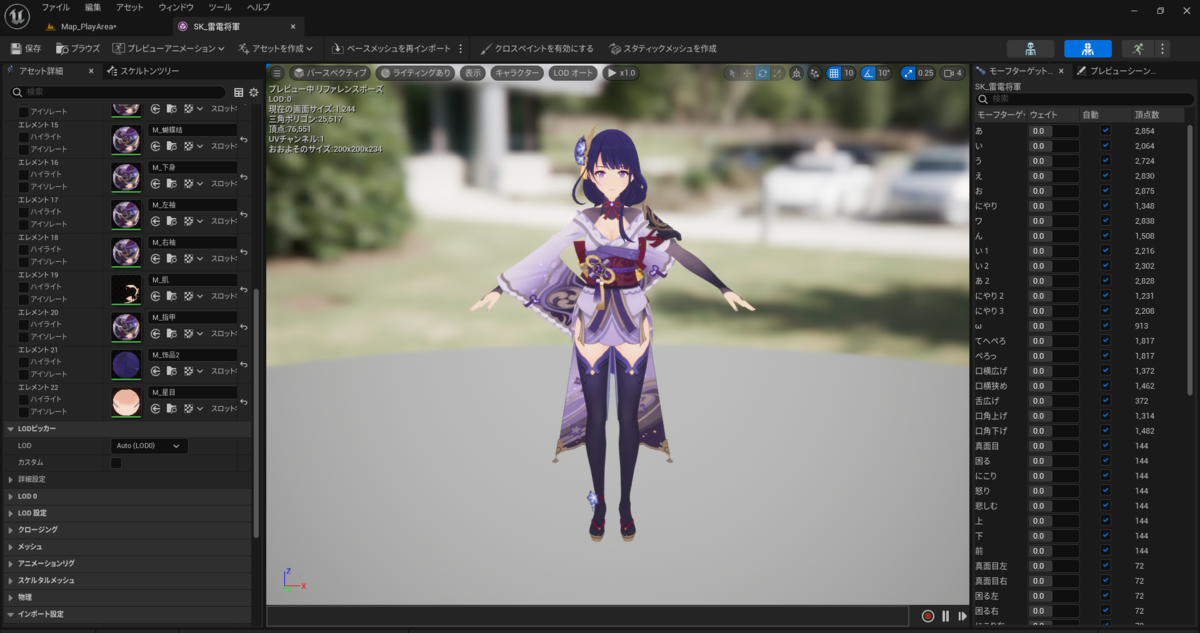Adjust weight slider for morph target 怒り

coord(1053,491)
